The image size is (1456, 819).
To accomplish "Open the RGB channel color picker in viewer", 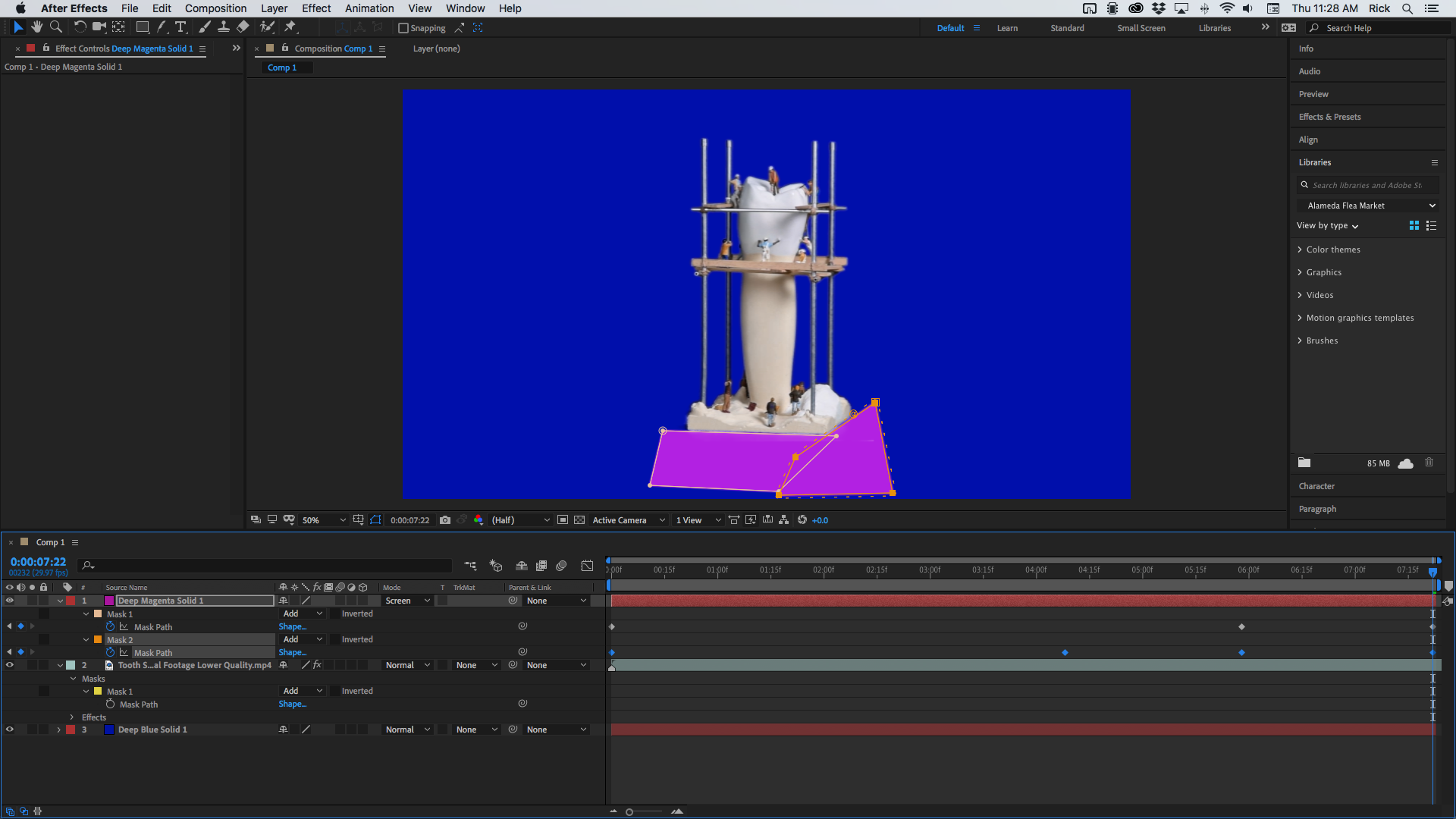I will pos(479,520).
